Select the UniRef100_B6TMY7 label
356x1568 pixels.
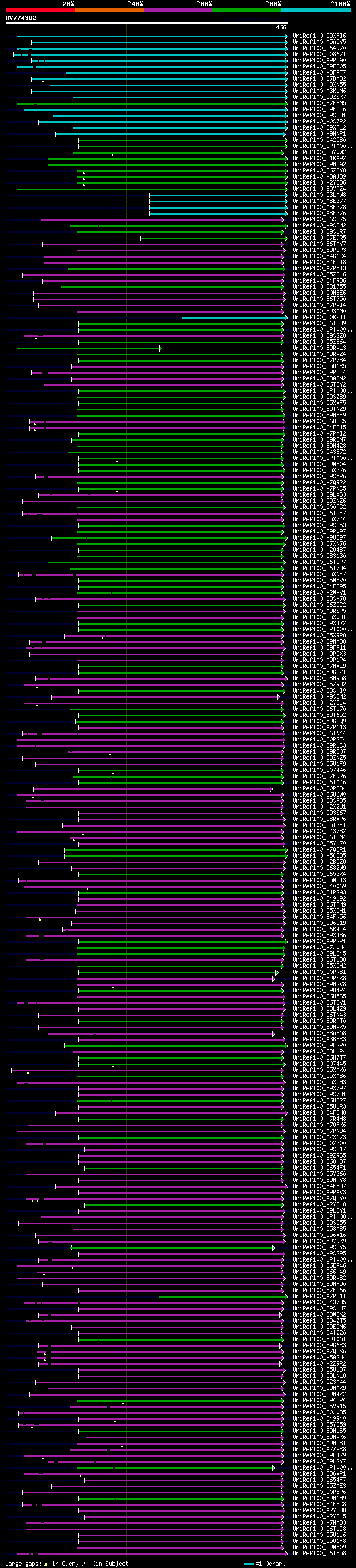[319, 244]
